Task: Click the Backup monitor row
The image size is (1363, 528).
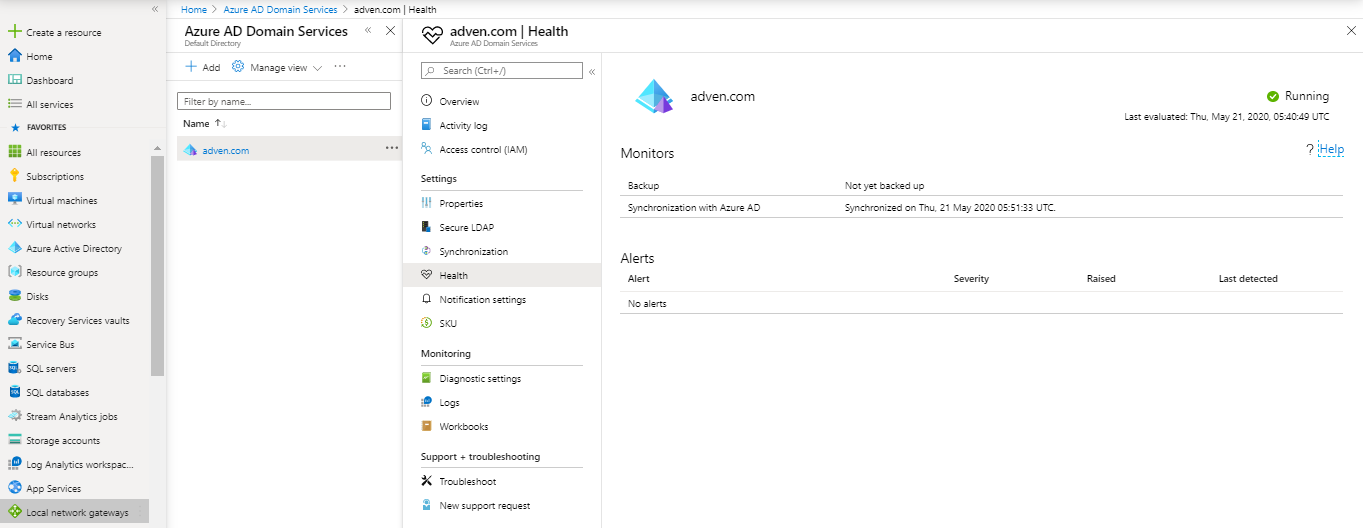Action: (x=982, y=186)
